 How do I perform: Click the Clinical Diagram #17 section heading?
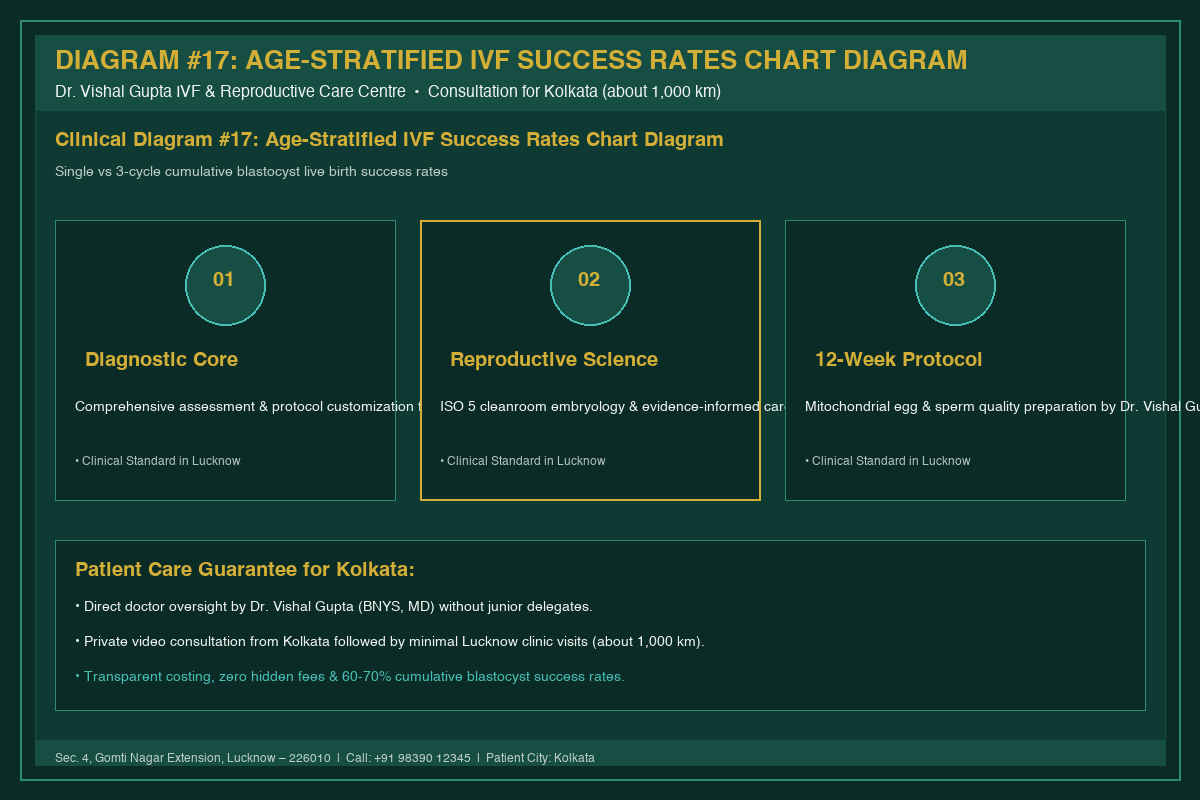click(389, 140)
